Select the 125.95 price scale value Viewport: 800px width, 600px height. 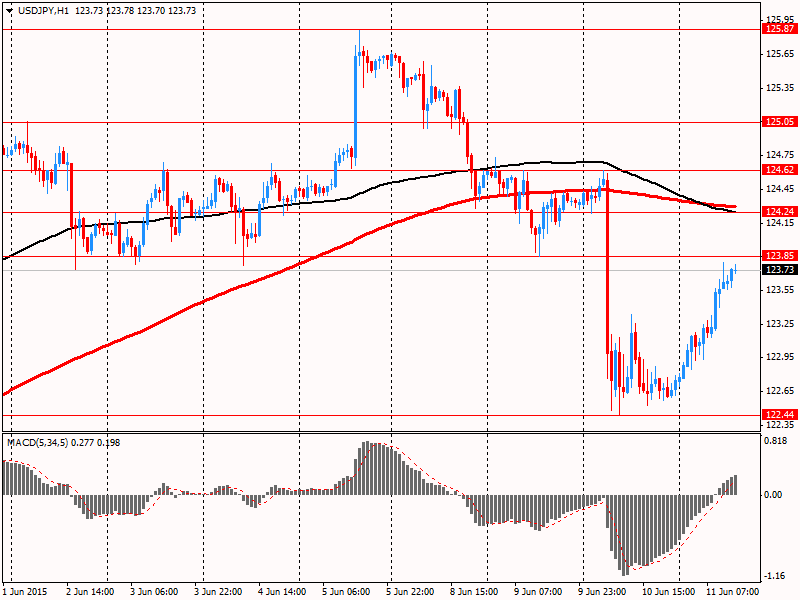780,19
